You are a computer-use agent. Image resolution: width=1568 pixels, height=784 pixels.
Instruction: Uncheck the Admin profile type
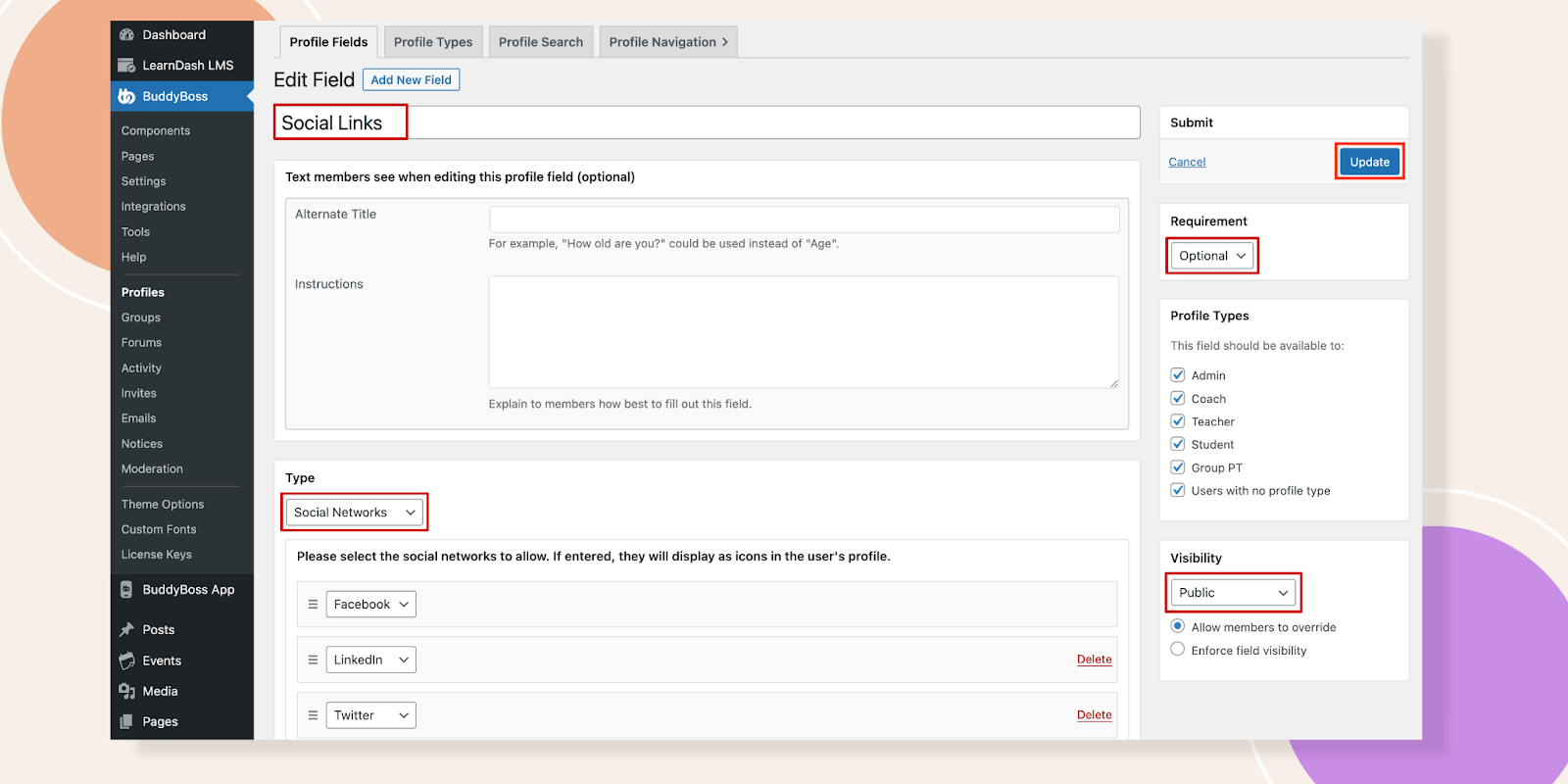point(1178,375)
